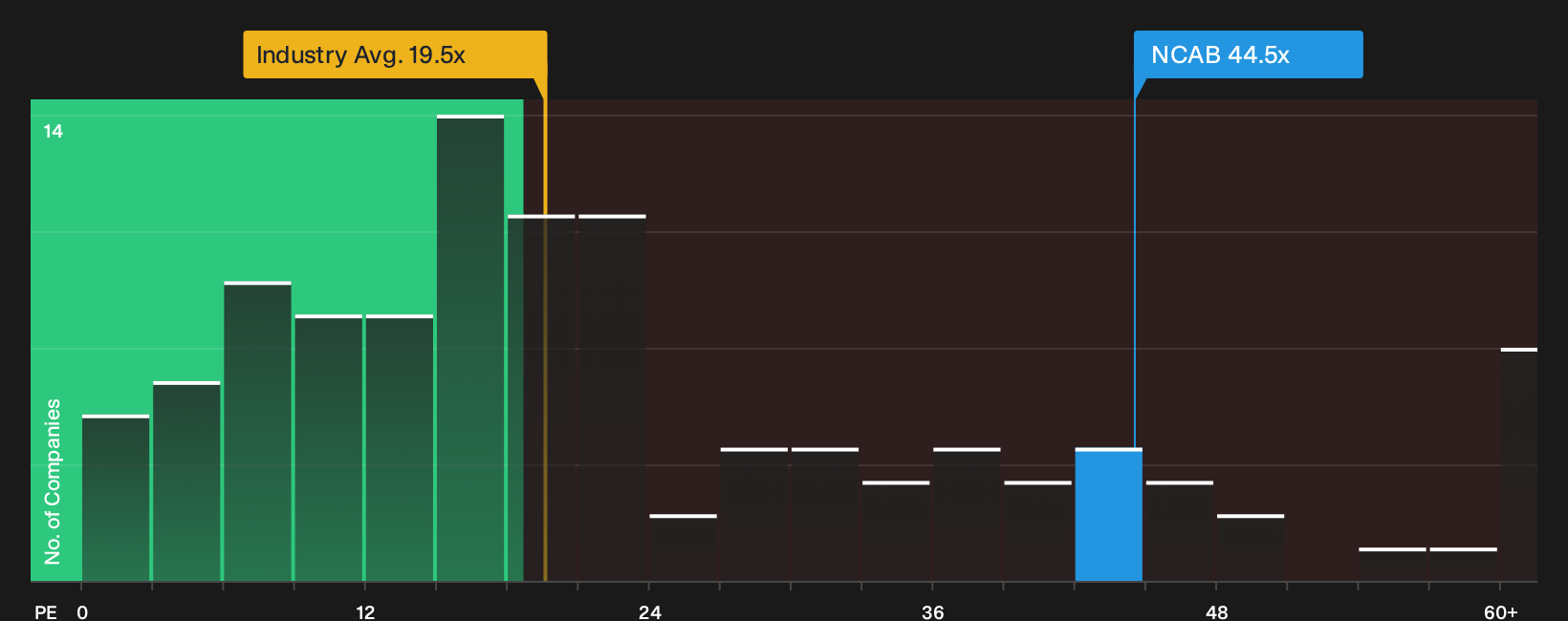Screen dimensions: 1568x621
Task: Select the highlighted blue NCAB bar
Action: (1108, 514)
